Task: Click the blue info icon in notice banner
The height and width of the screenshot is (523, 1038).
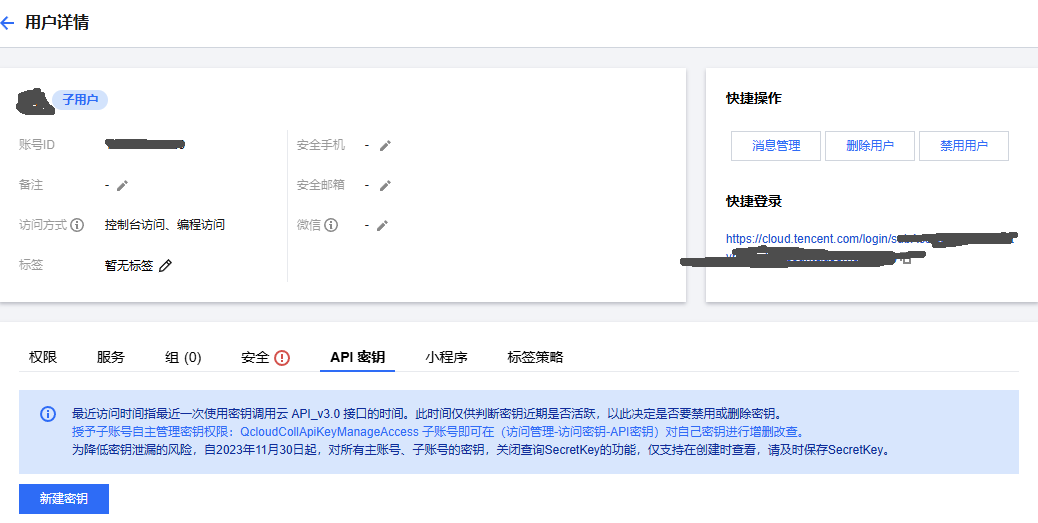Action: click(x=48, y=414)
